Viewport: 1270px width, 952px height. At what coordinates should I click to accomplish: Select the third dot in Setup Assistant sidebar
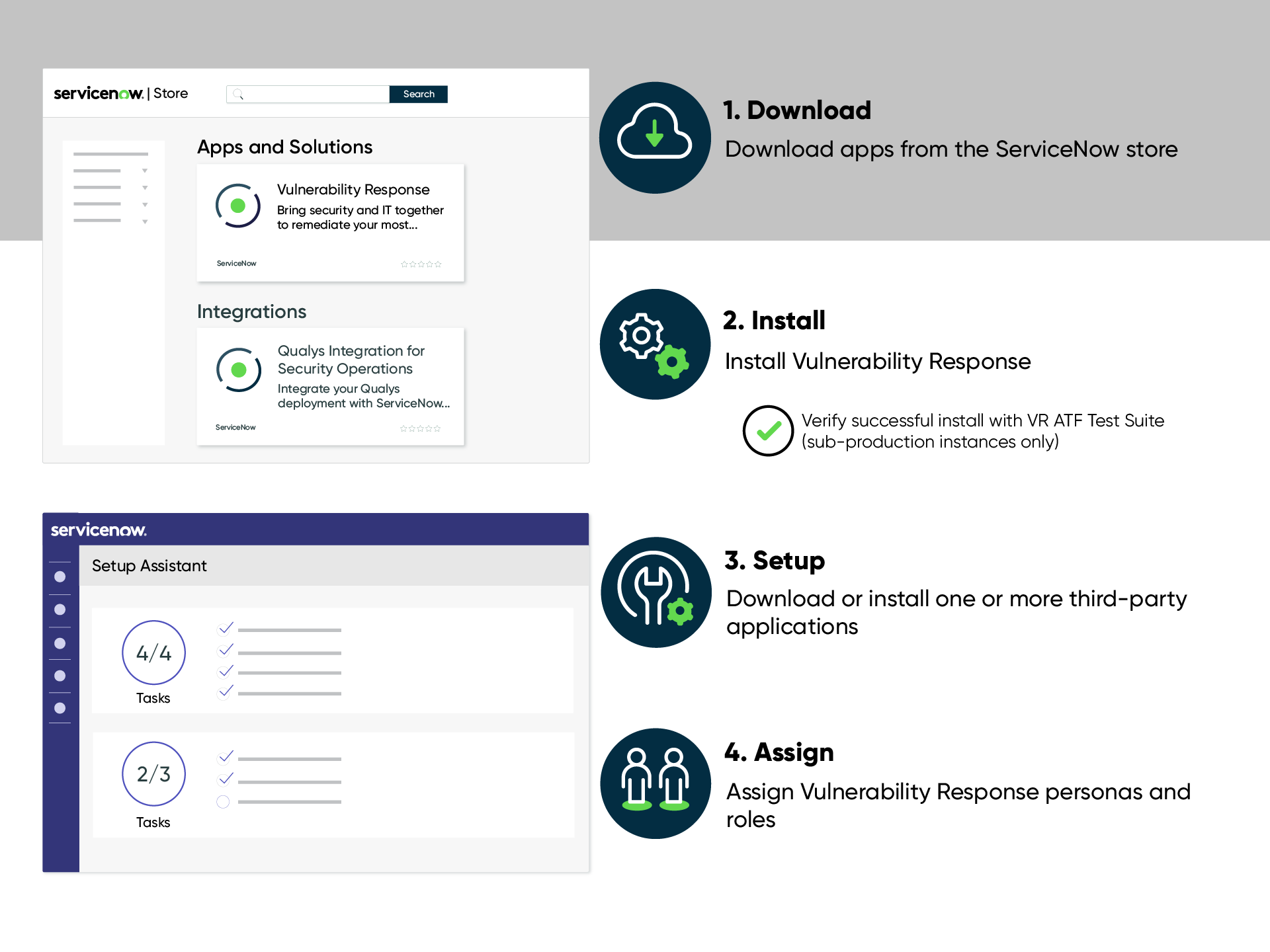pyautogui.click(x=60, y=643)
